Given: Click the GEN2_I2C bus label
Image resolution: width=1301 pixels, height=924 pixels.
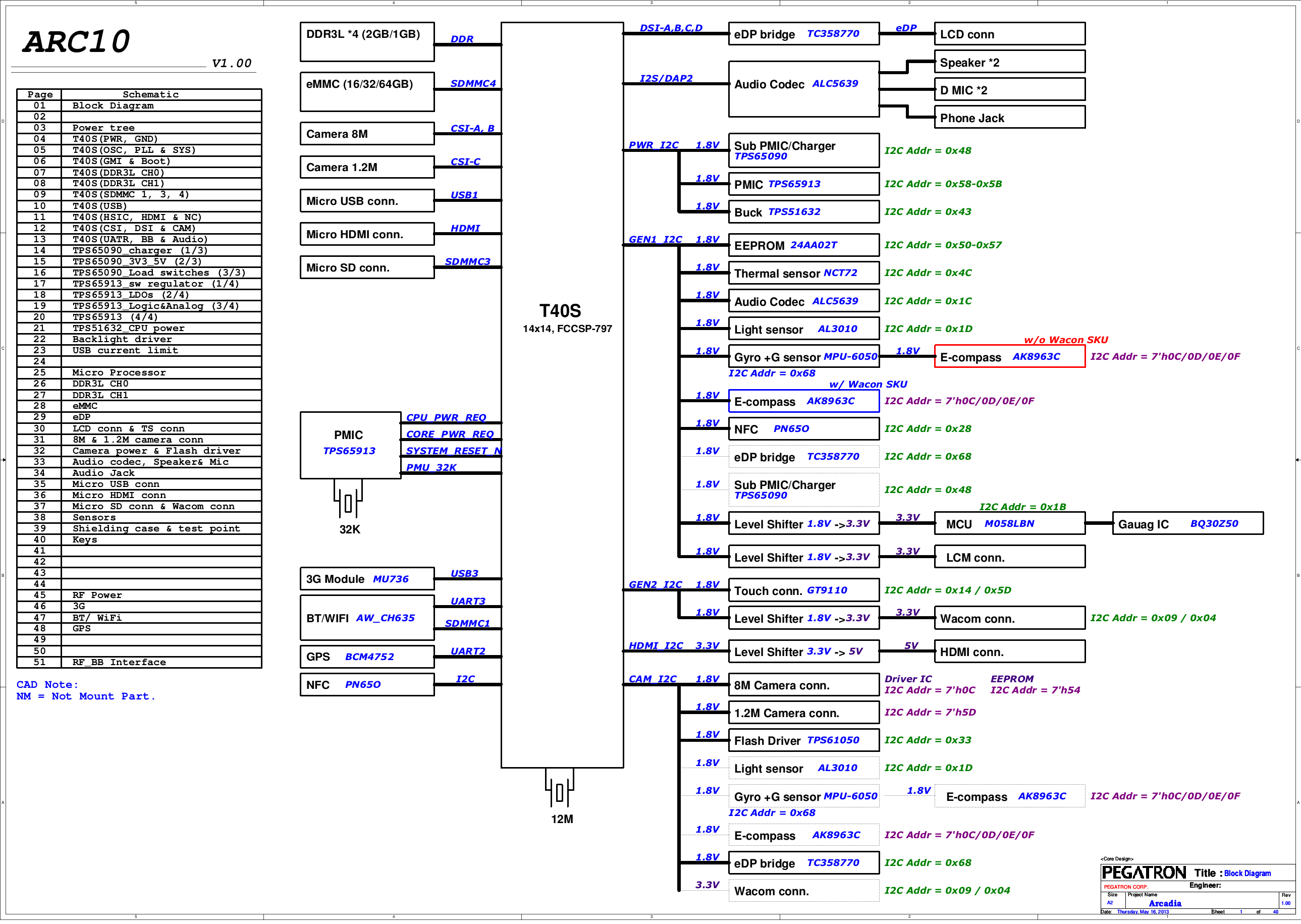Looking at the screenshot, I should (x=655, y=584).
